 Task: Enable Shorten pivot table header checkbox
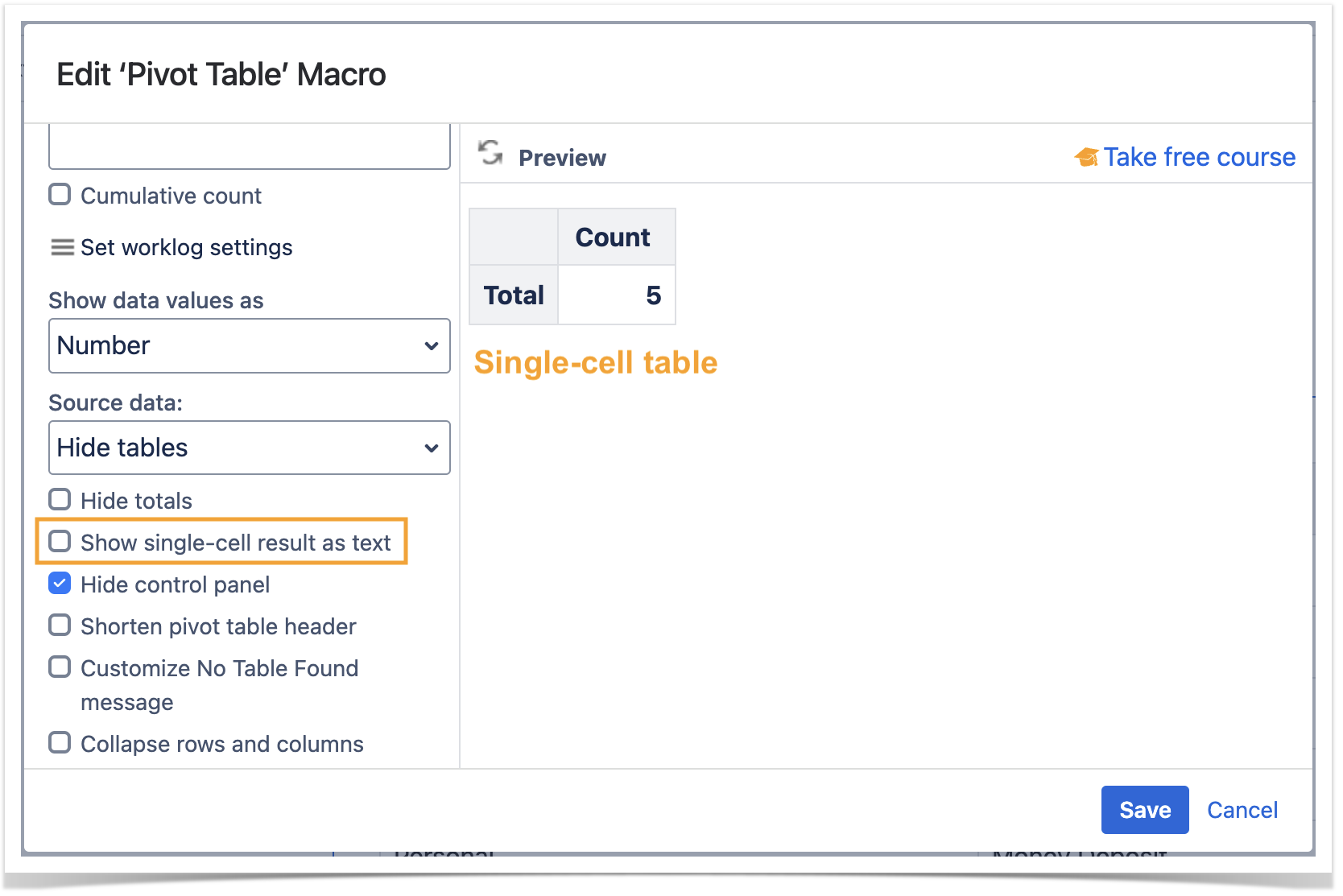60,626
